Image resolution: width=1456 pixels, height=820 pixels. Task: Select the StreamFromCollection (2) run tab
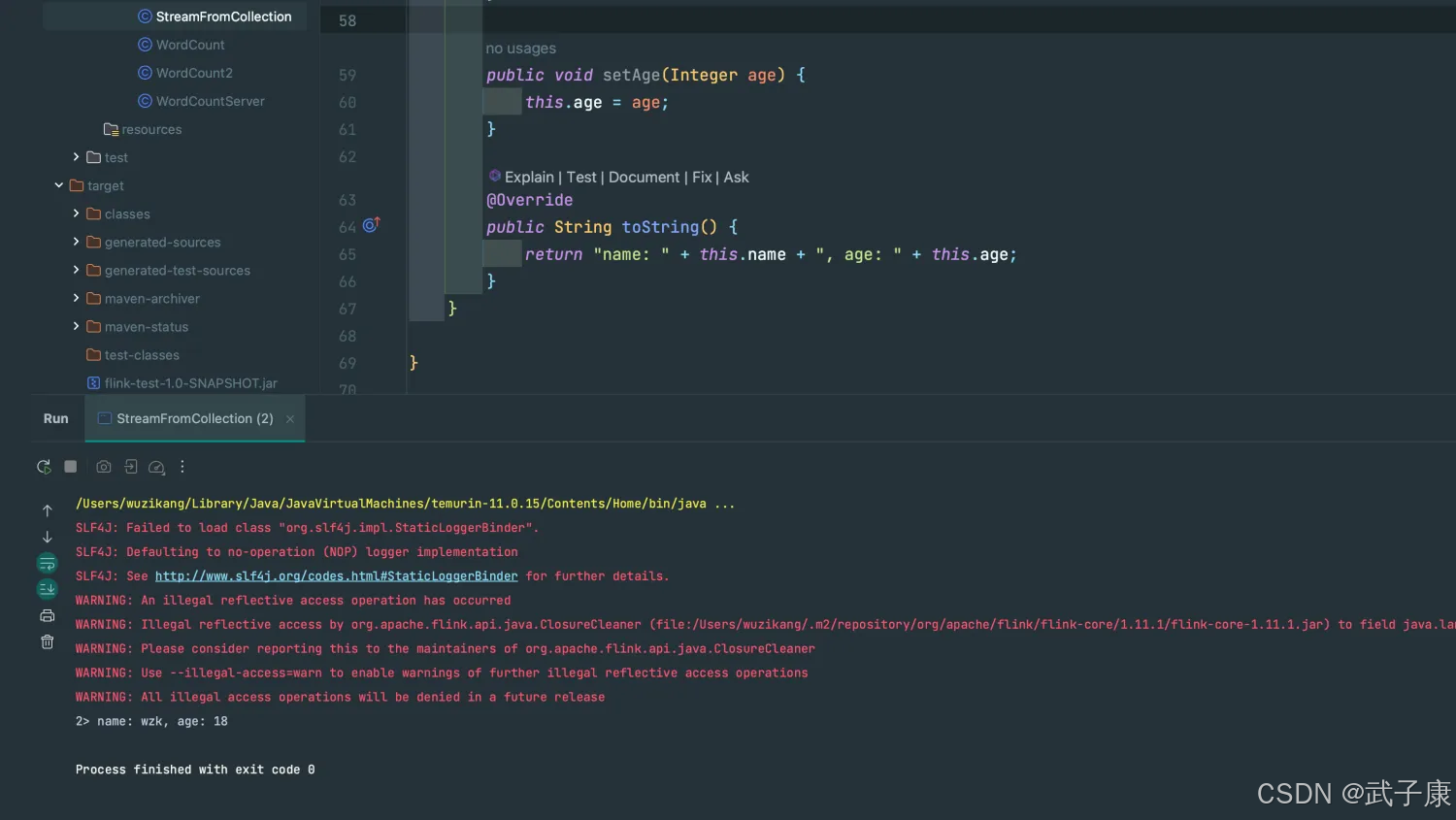pos(194,418)
